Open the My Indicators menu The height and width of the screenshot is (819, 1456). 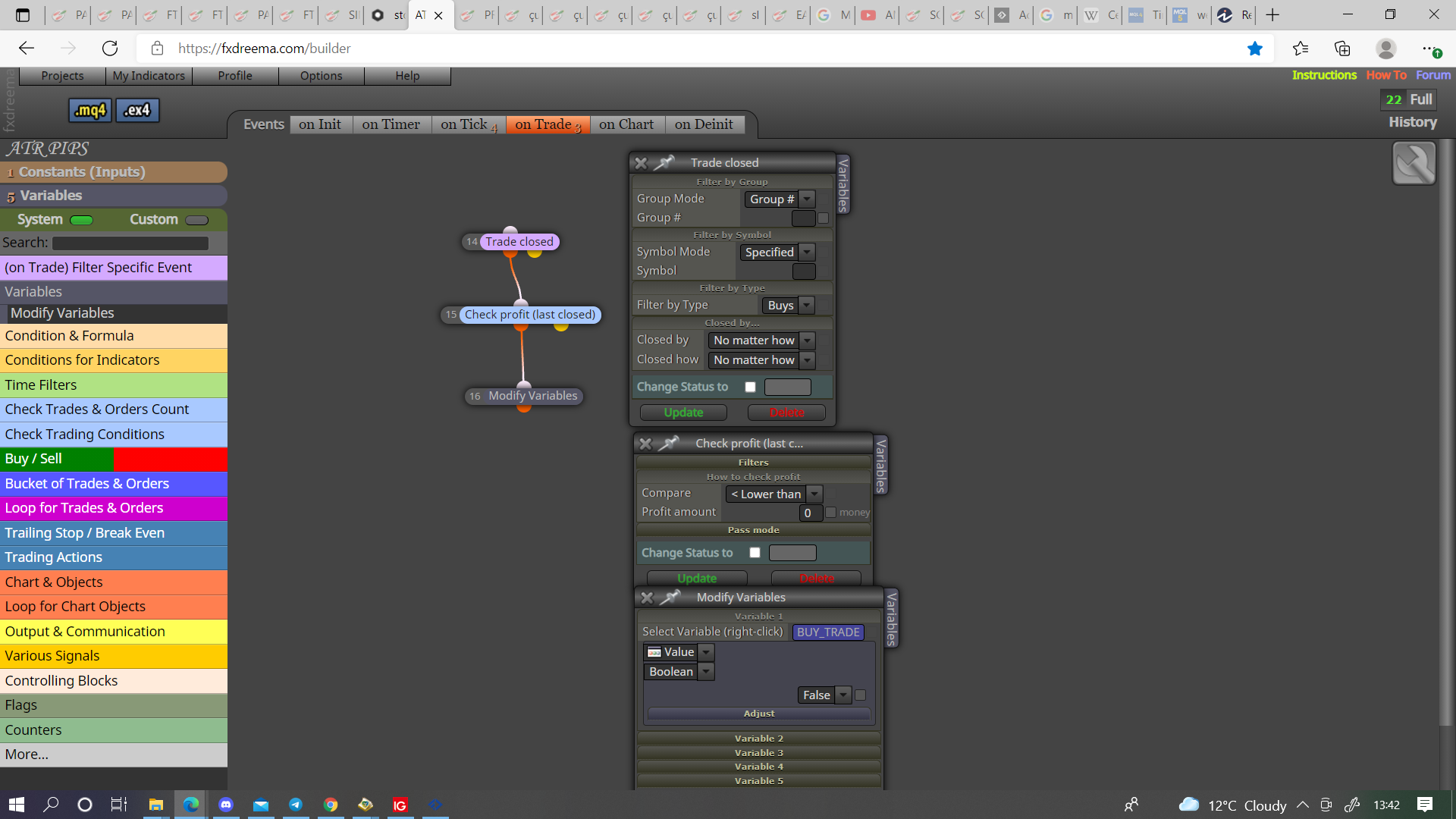click(149, 76)
